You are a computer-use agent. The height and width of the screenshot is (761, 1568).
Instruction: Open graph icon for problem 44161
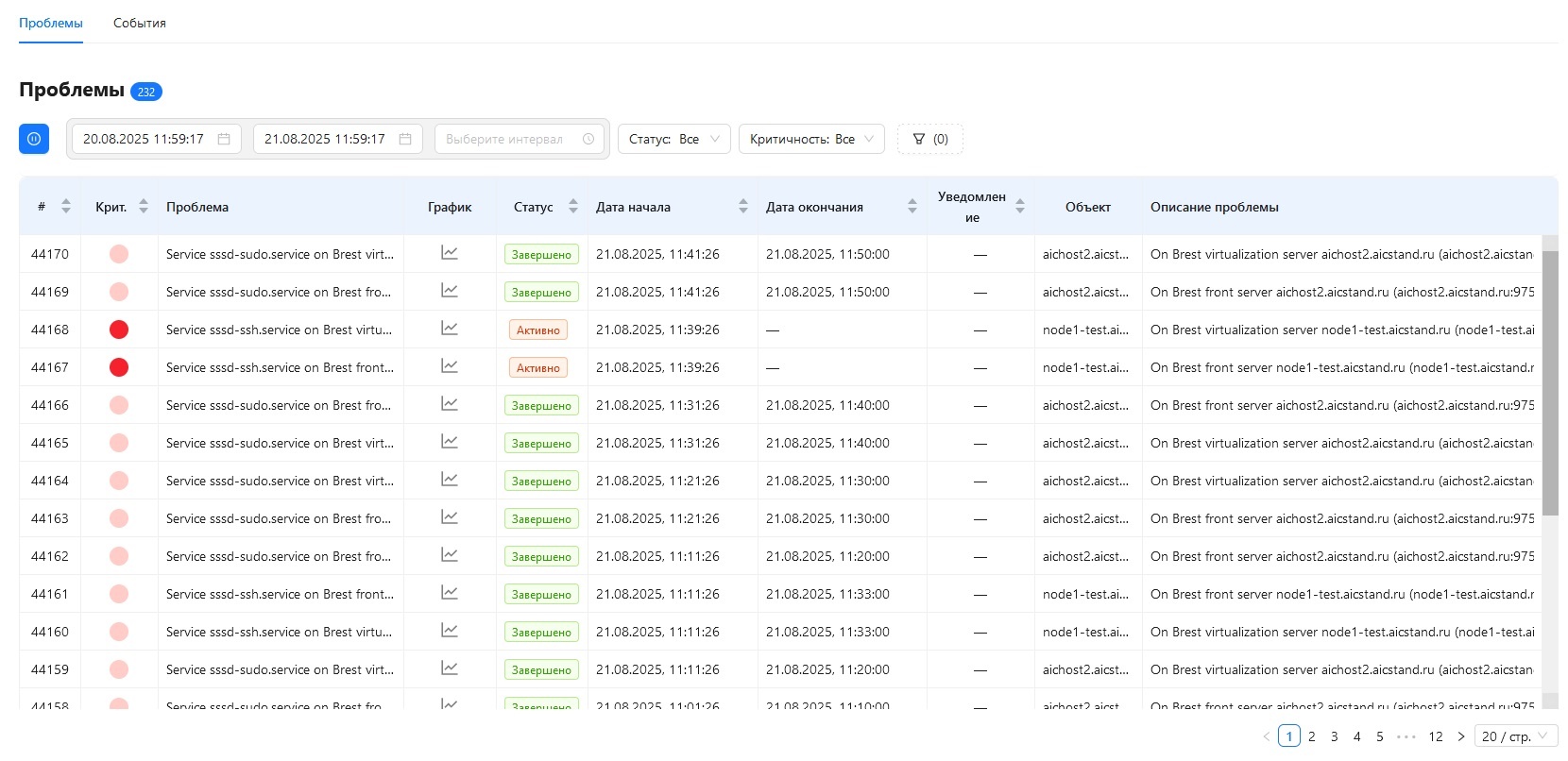tap(450, 593)
